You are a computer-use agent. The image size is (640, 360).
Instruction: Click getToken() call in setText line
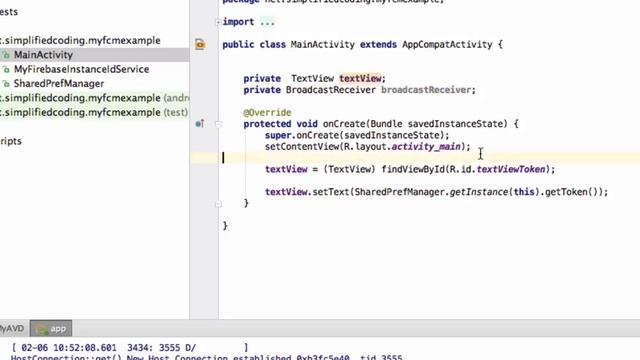tap(572, 192)
